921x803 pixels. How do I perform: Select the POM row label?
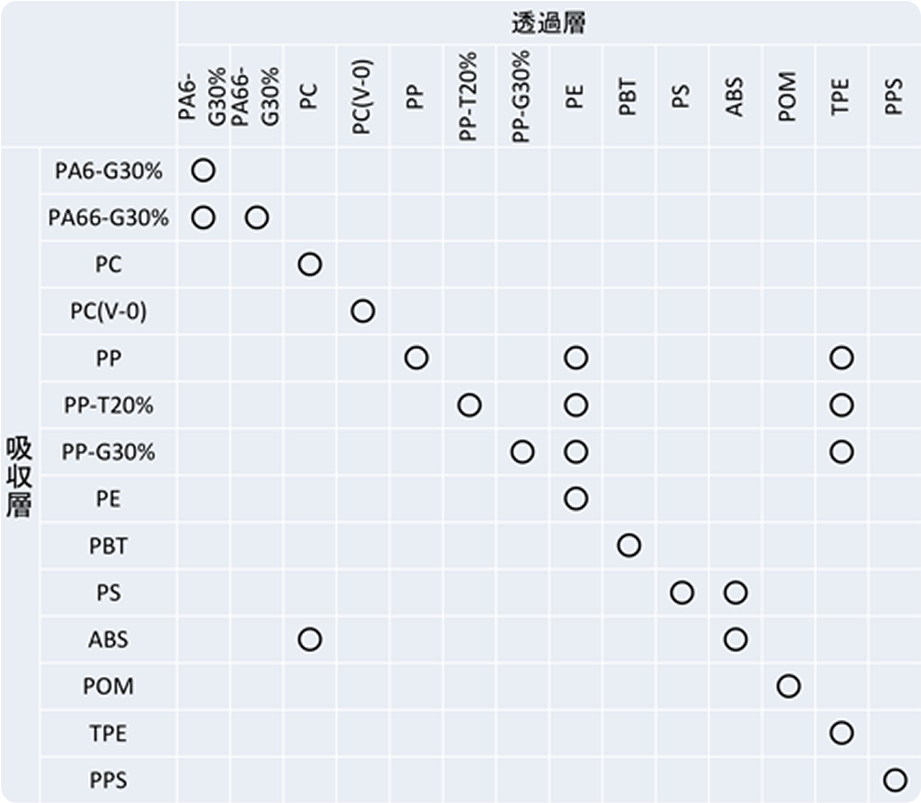109,686
